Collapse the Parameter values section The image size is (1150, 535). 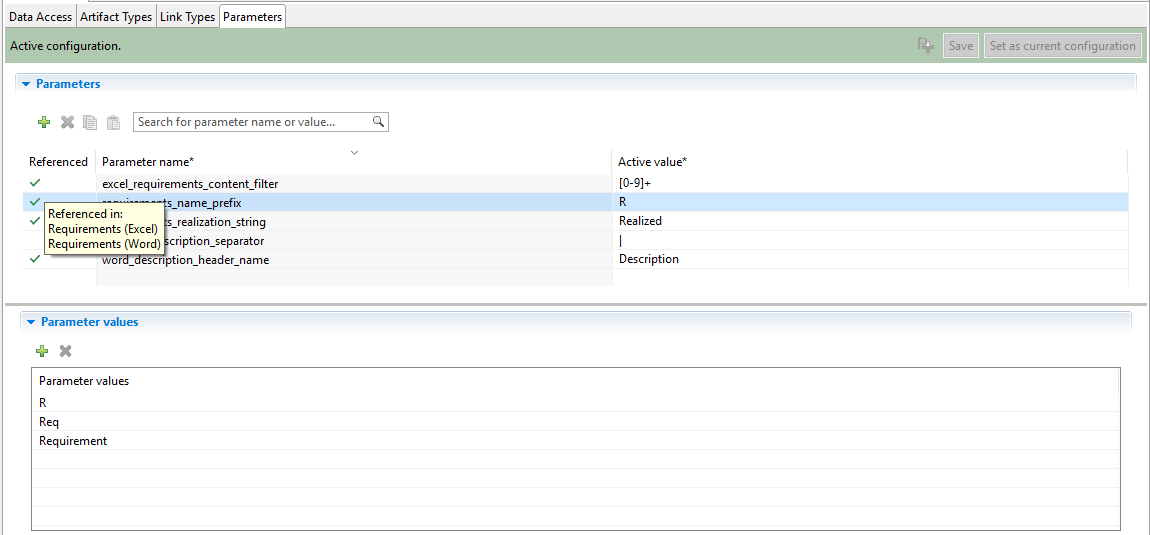pyautogui.click(x=31, y=322)
